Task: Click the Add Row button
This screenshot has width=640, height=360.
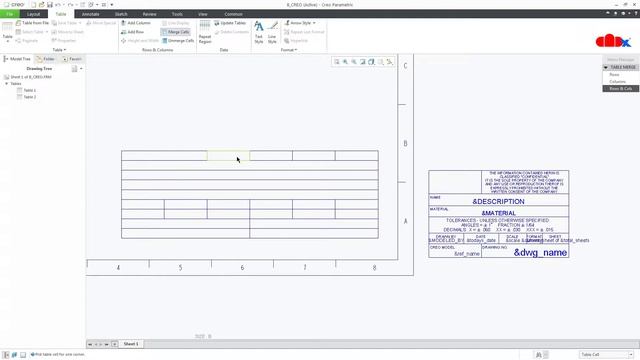Action: coord(132,32)
